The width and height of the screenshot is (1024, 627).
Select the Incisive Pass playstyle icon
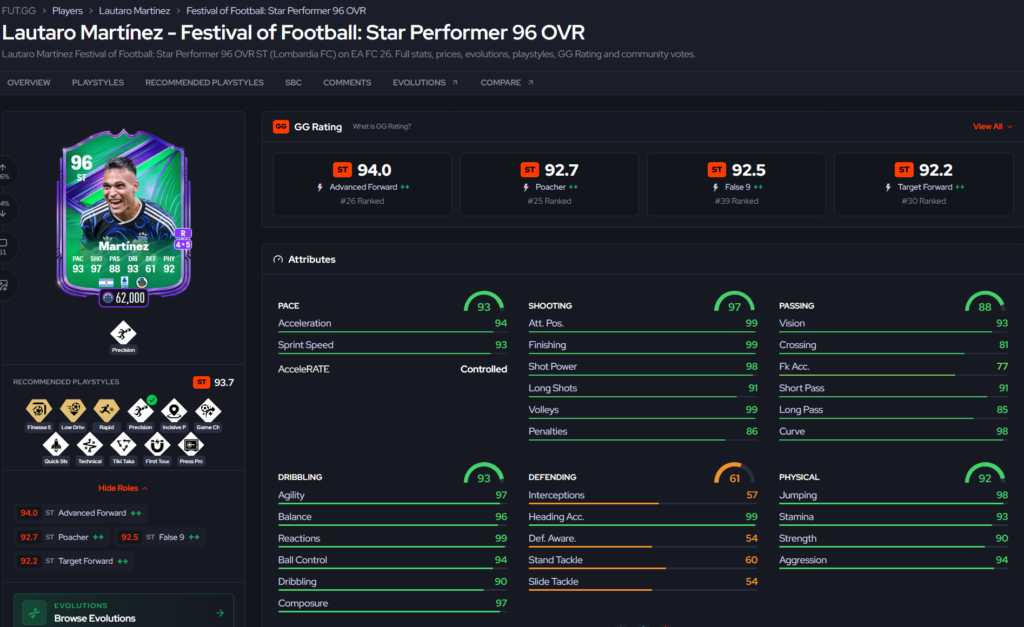click(x=174, y=410)
